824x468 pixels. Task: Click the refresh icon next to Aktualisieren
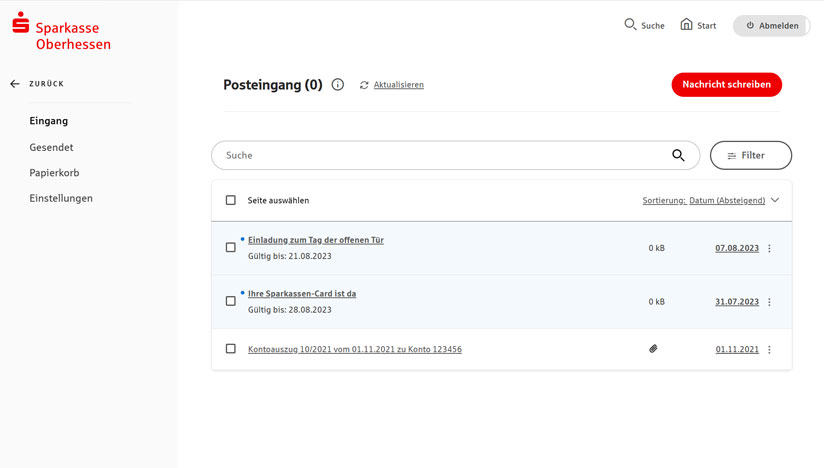(364, 85)
